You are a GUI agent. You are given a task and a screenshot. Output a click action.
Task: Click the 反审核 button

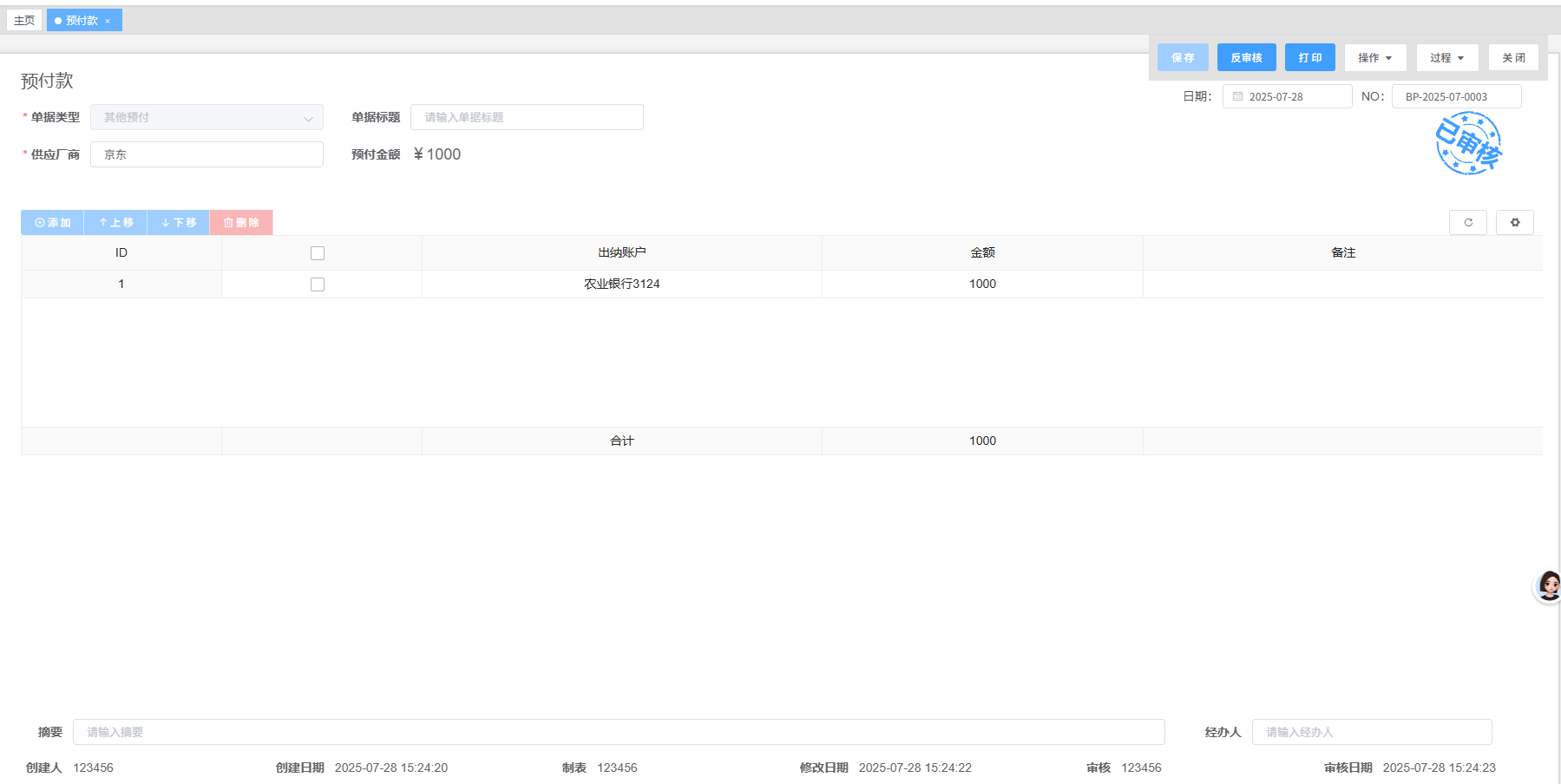[1246, 58]
